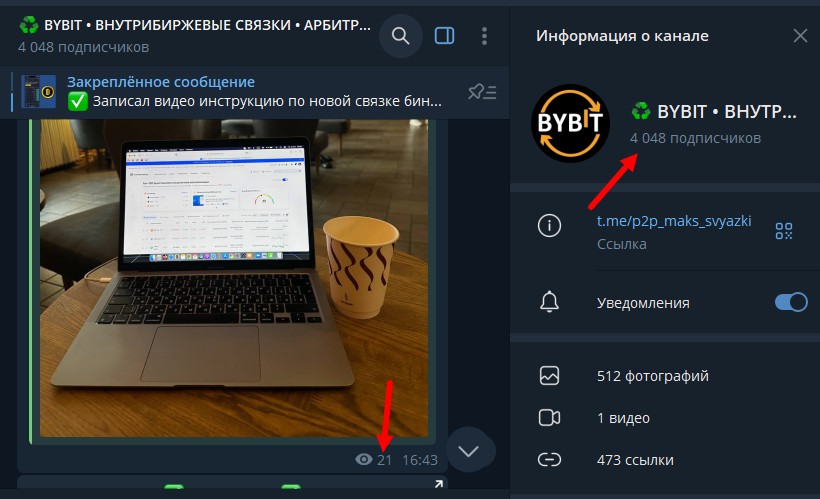Open the BYBIT channel avatar picture
The width and height of the screenshot is (820, 499).
click(x=571, y=123)
